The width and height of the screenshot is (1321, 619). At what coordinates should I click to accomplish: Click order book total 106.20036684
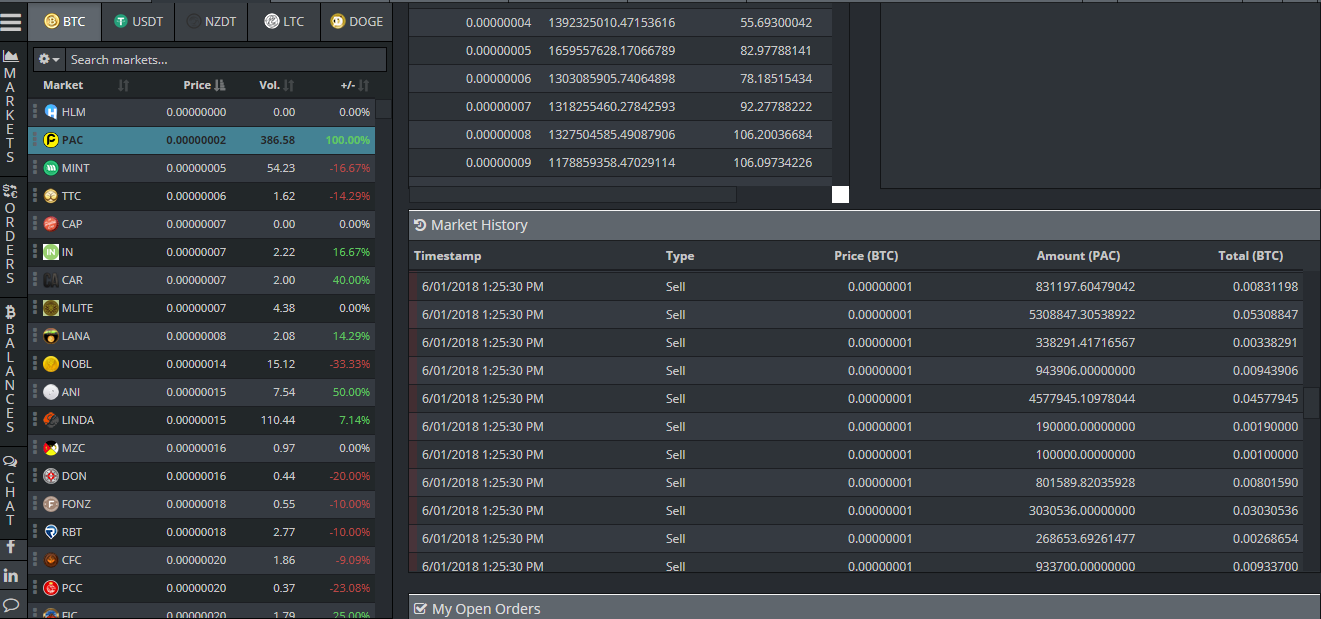pyautogui.click(x=772, y=134)
